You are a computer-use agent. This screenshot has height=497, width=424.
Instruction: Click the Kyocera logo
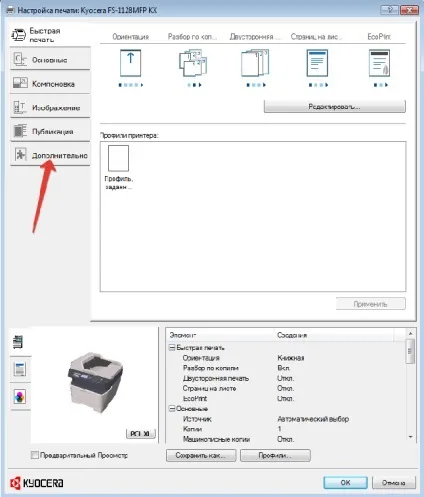pyautogui.click(x=37, y=483)
